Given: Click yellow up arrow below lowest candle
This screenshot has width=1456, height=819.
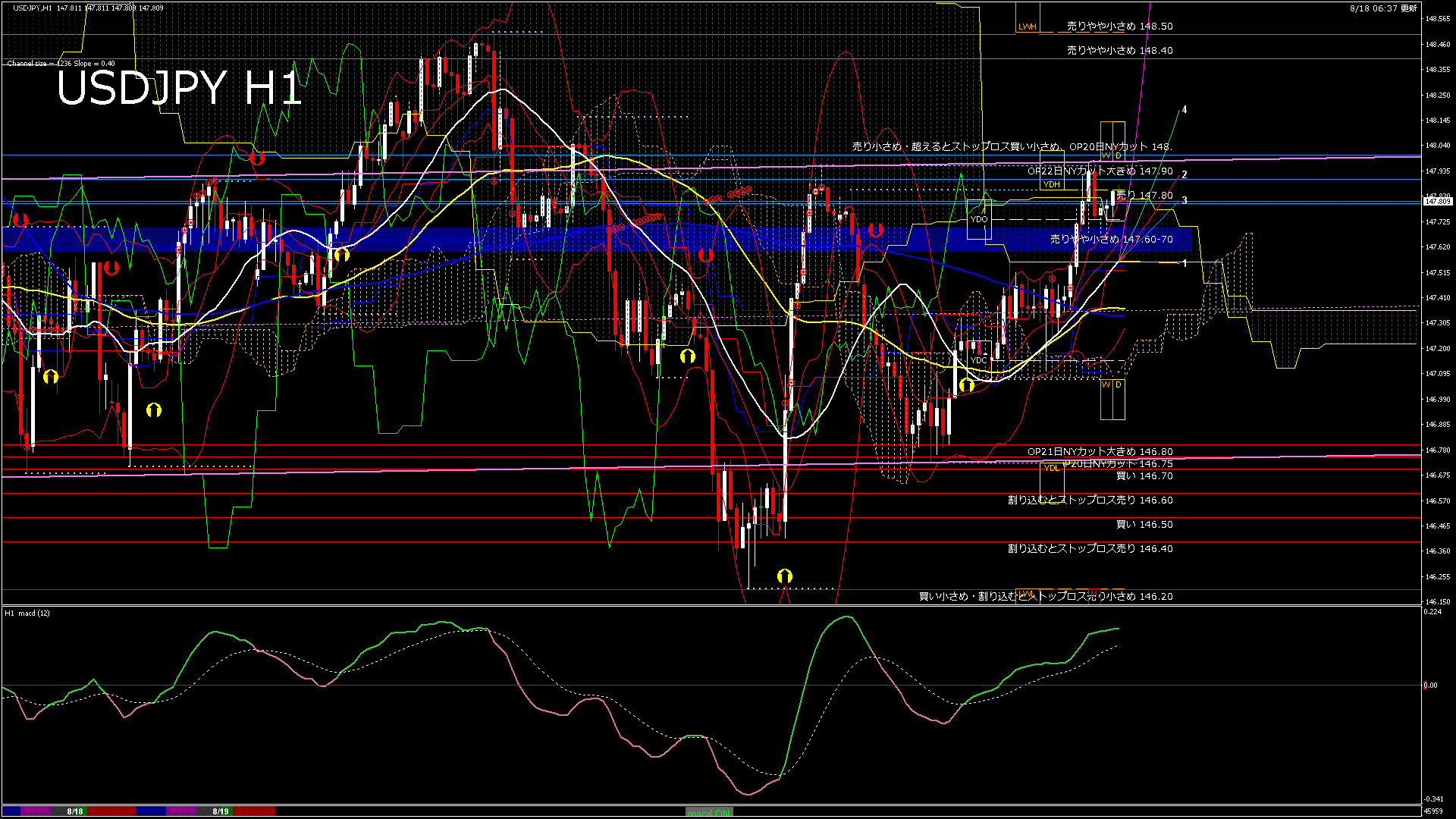Looking at the screenshot, I should pos(785,576).
